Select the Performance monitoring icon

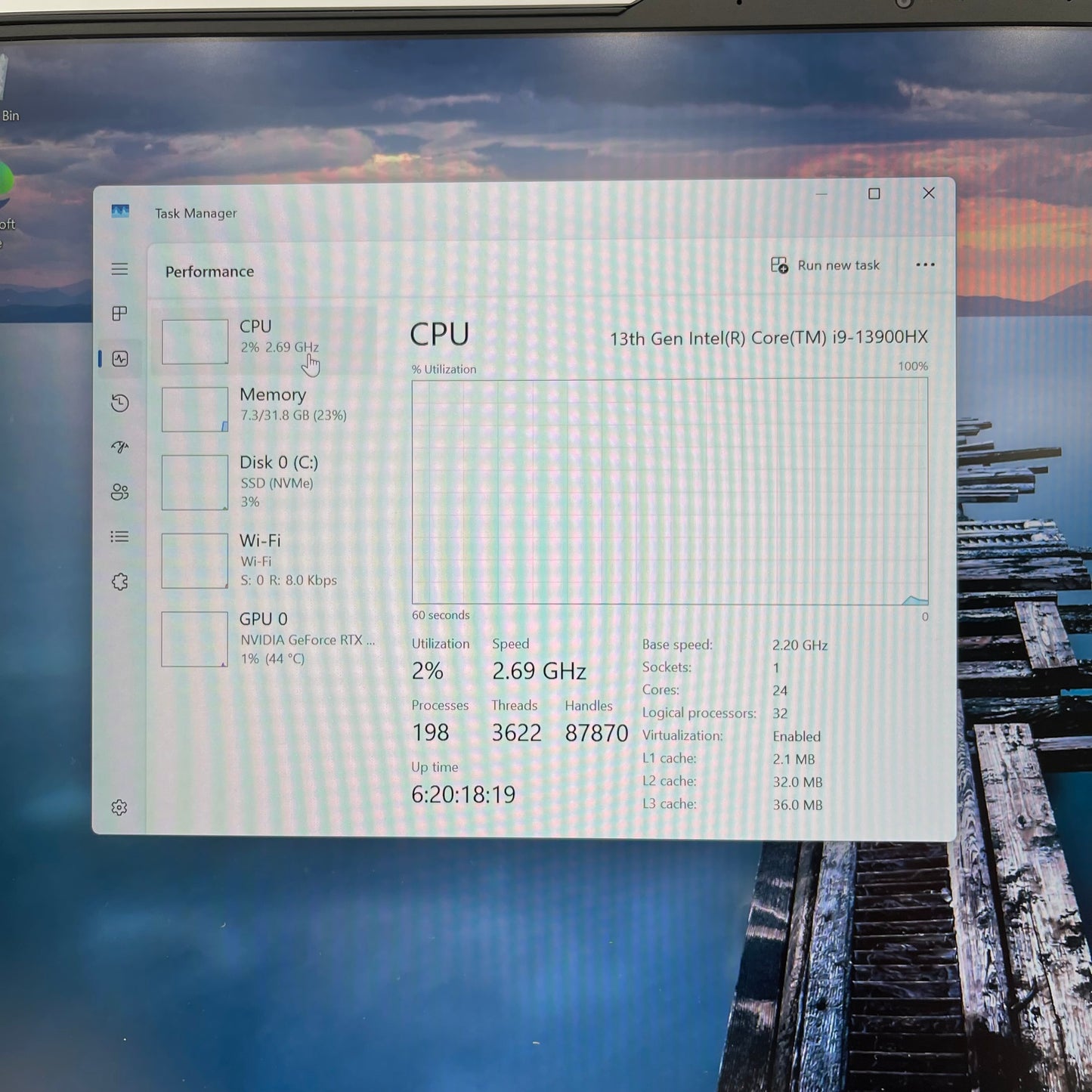(x=119, y=359)
